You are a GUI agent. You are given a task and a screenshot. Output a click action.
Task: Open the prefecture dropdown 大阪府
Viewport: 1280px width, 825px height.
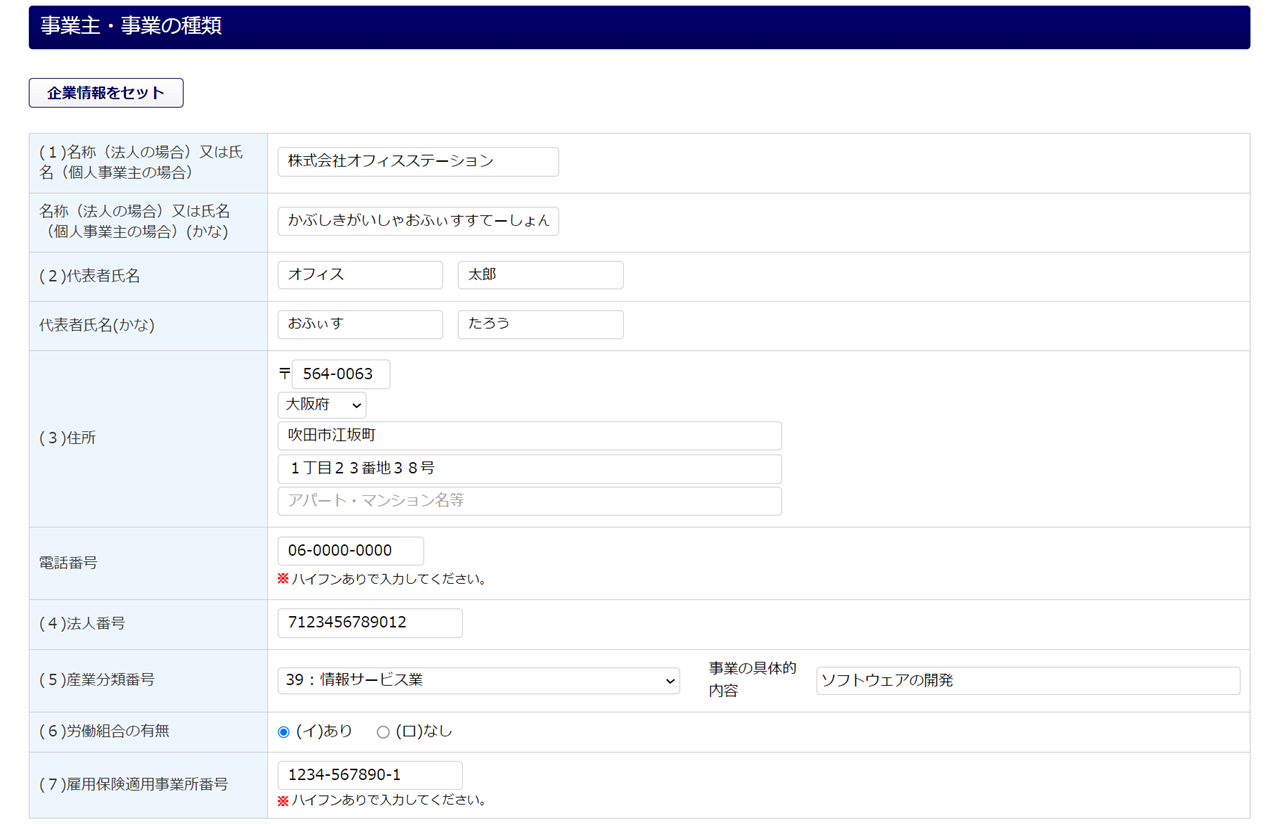click(x=322, y=405)
